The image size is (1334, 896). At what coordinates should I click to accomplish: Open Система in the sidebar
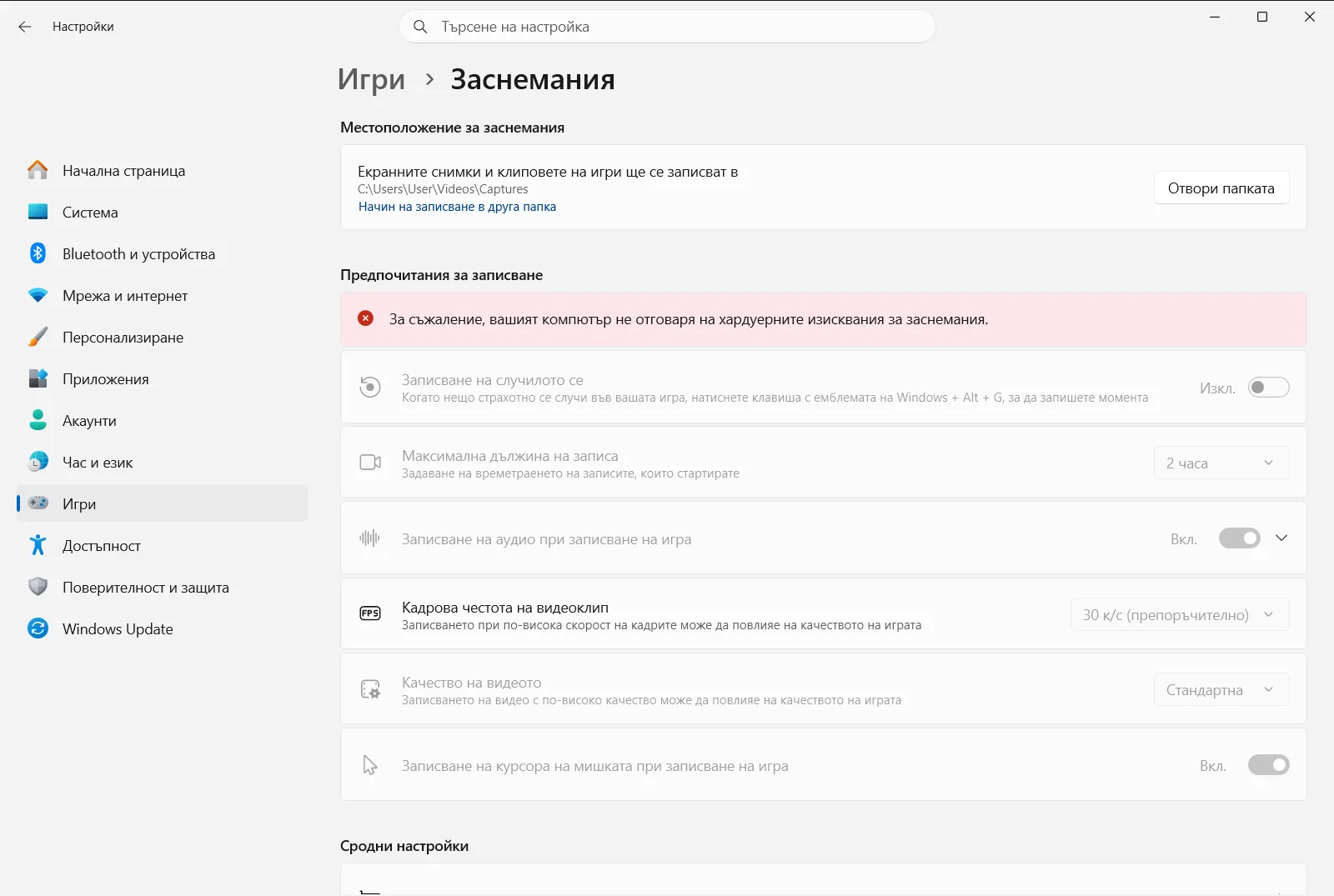pyautogui.click(x=163, y=212)
